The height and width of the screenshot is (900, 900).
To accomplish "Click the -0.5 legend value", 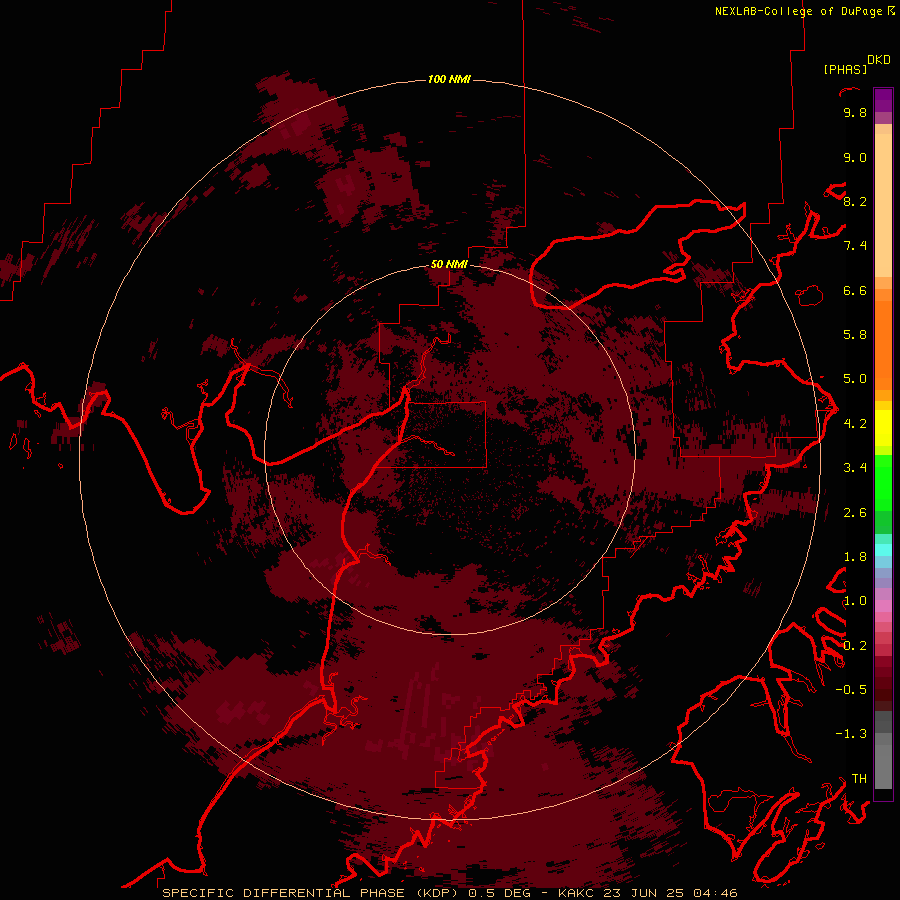I will (x=851, y=690).
